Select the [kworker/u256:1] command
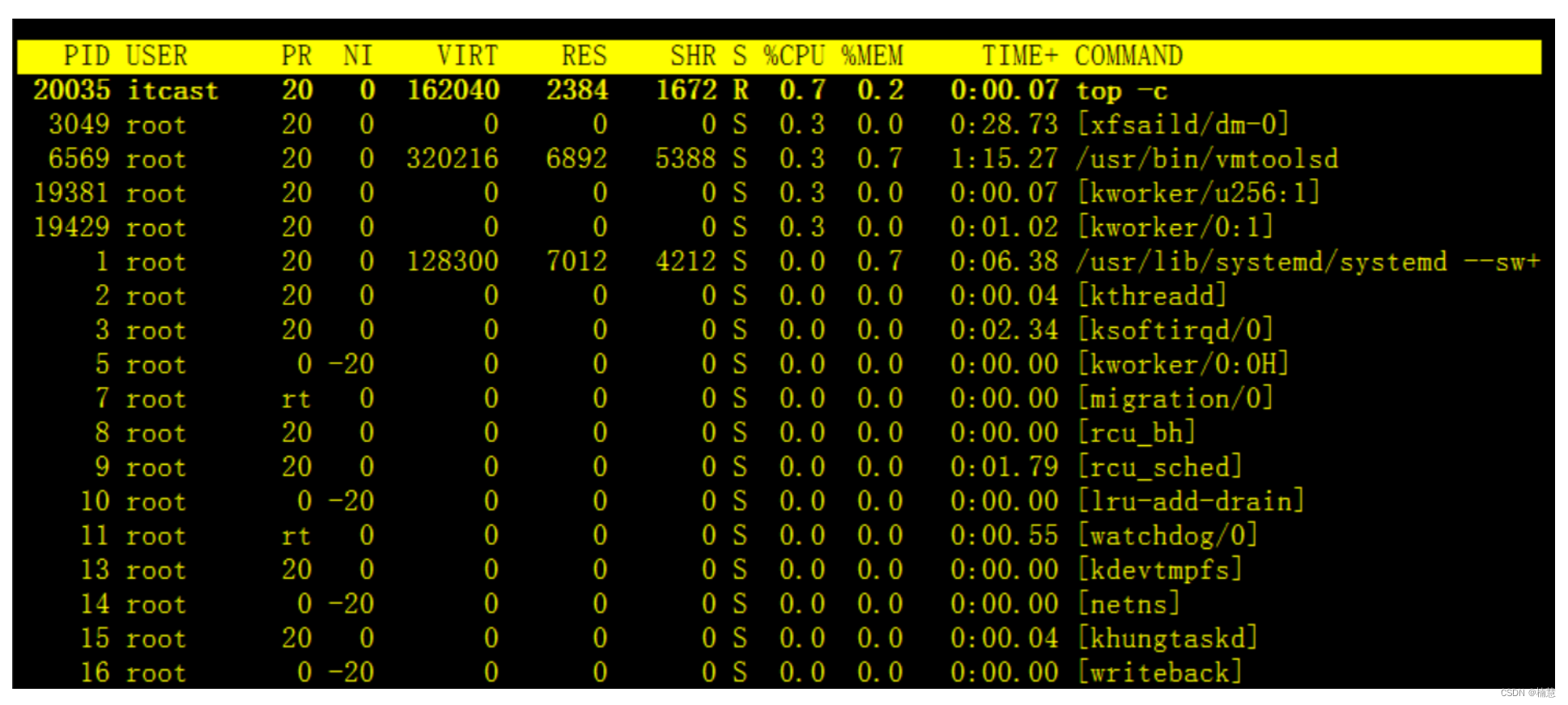 coord(1198,193)
